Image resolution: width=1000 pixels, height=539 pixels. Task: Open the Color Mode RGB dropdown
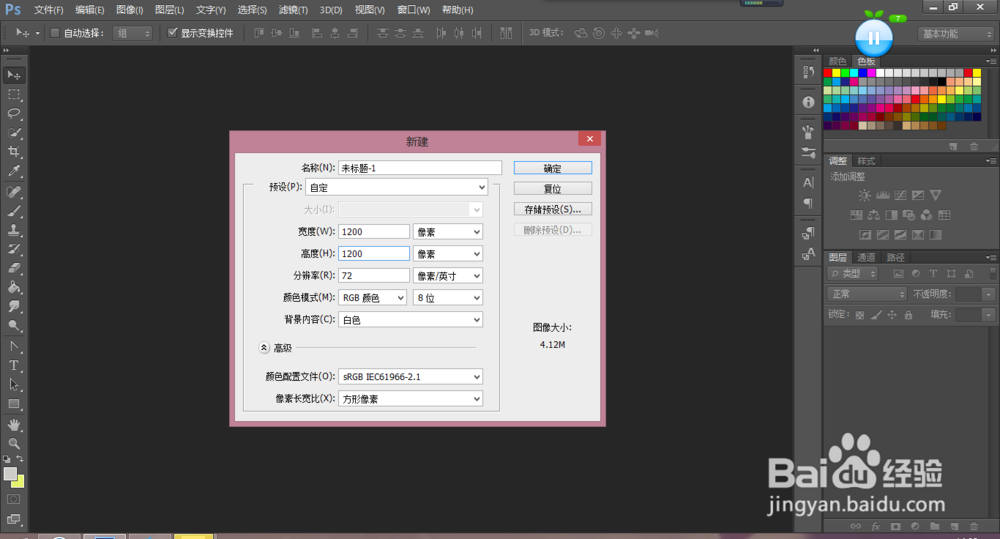372,298
